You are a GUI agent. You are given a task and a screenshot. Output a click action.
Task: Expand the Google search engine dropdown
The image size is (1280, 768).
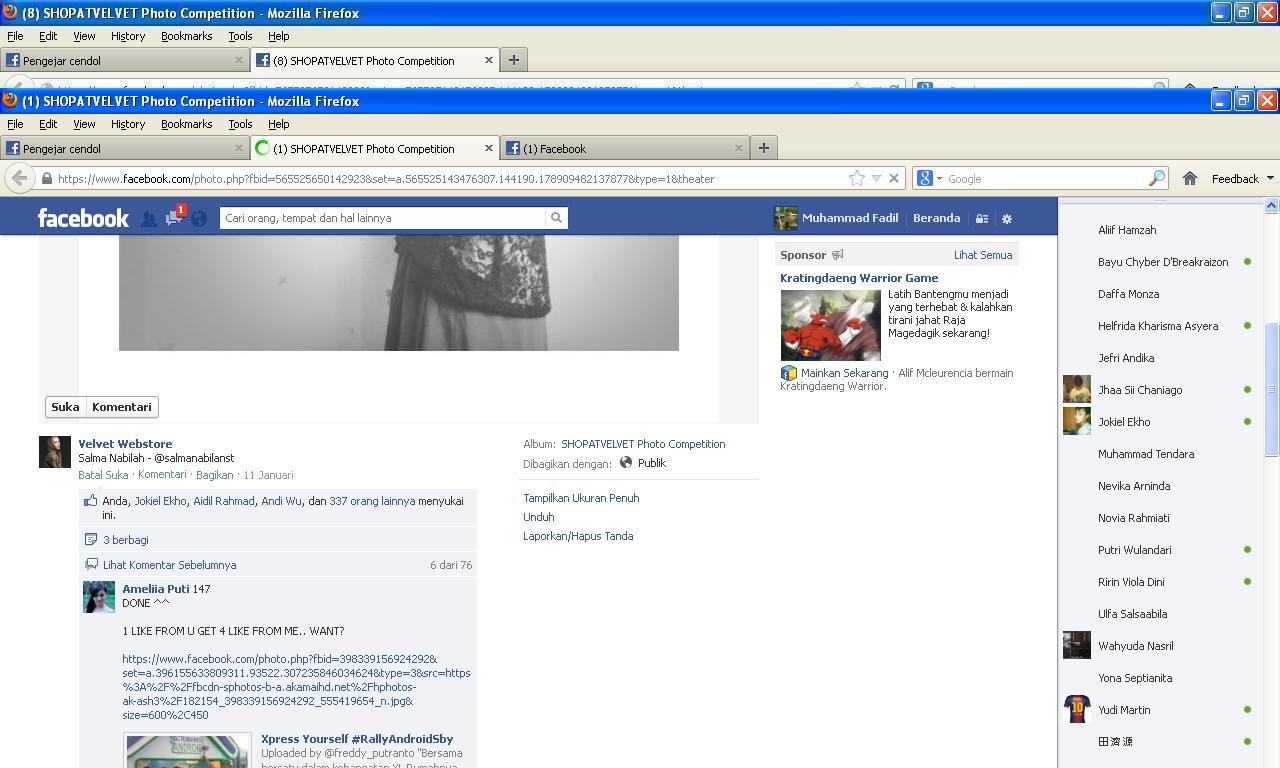click(x=929, y=178)
